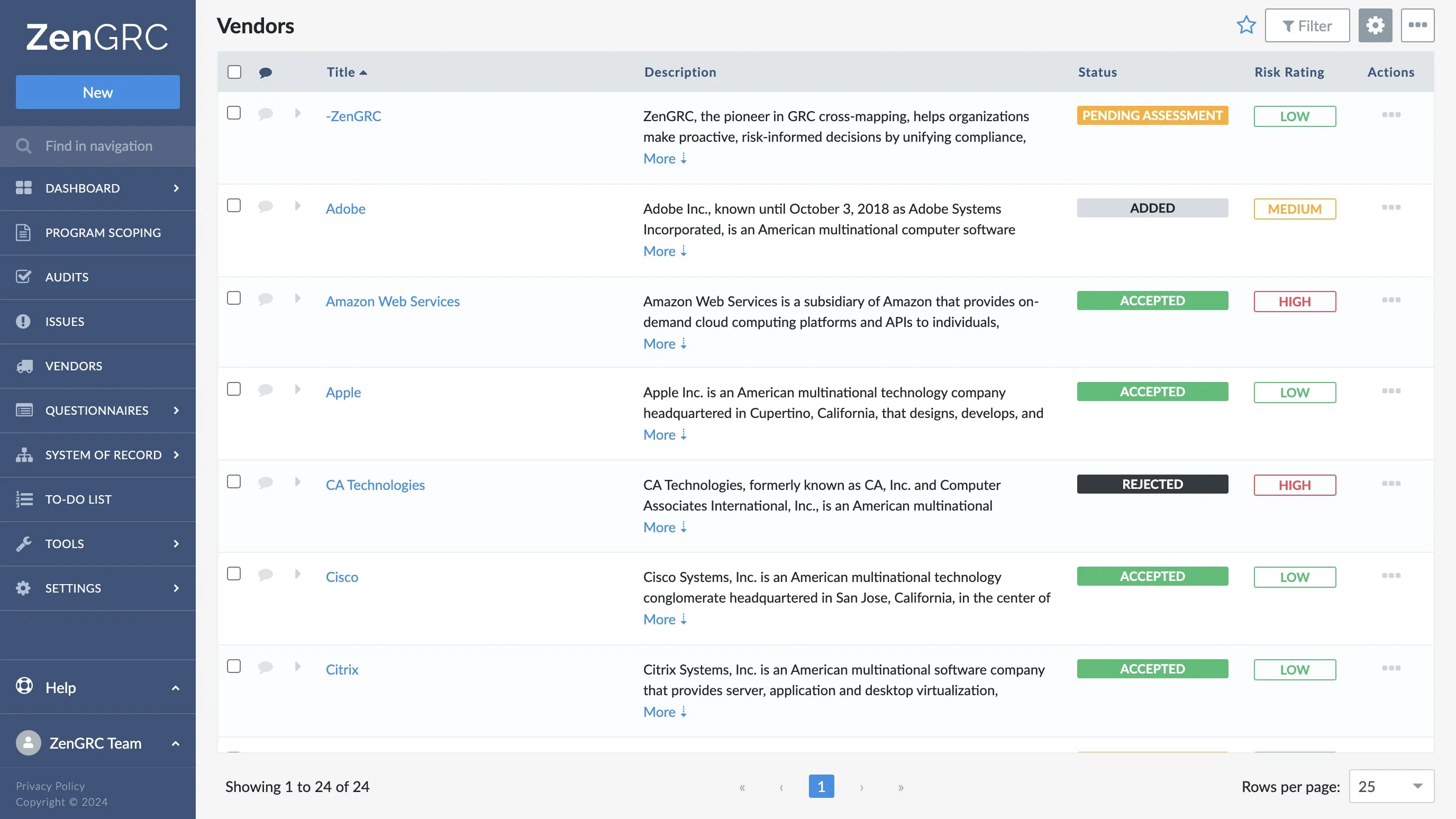Click the Risk Rating column header

tap(1289, 72)
